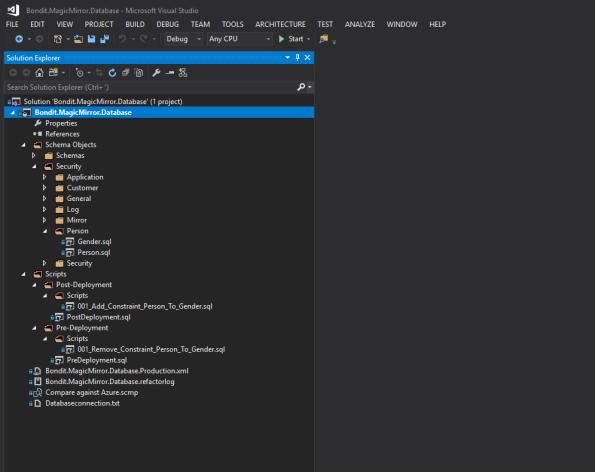Screen dimensions: 595x472
Task: Click the Navigate Backward toolbar icon
Action: tap(19, 39)
